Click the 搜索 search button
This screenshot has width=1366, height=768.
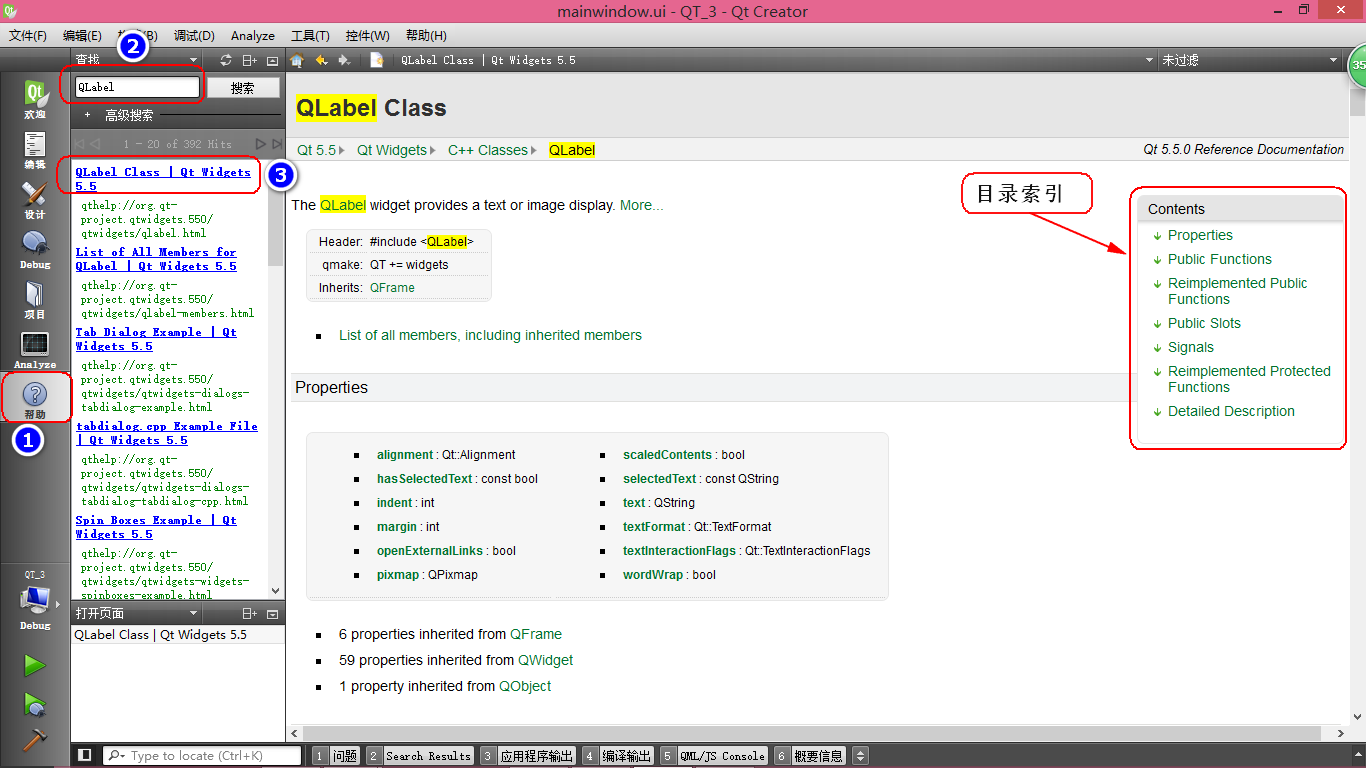point(243,87)
